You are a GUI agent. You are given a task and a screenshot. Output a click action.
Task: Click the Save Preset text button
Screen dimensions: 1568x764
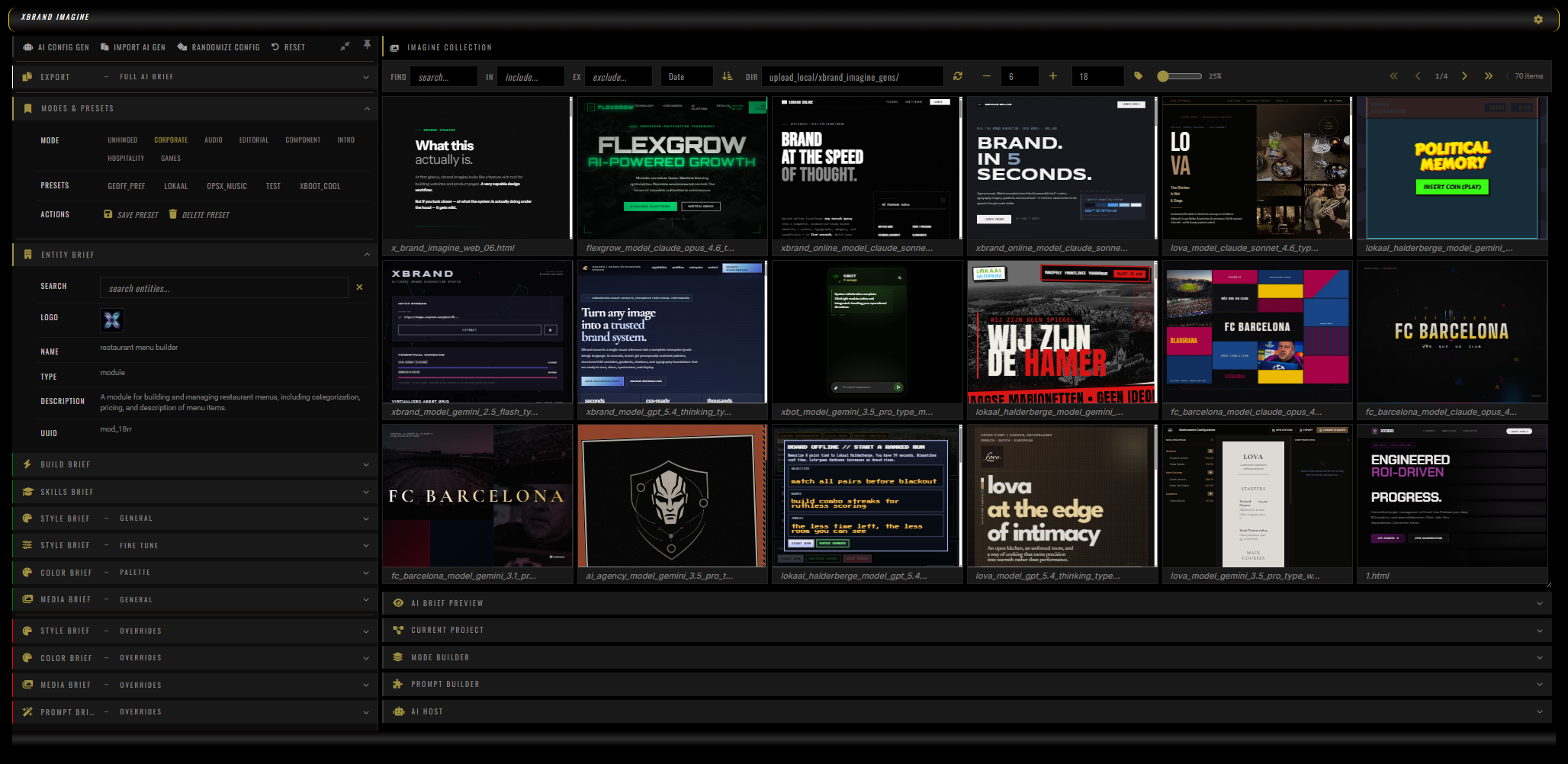tap(138, 215)
